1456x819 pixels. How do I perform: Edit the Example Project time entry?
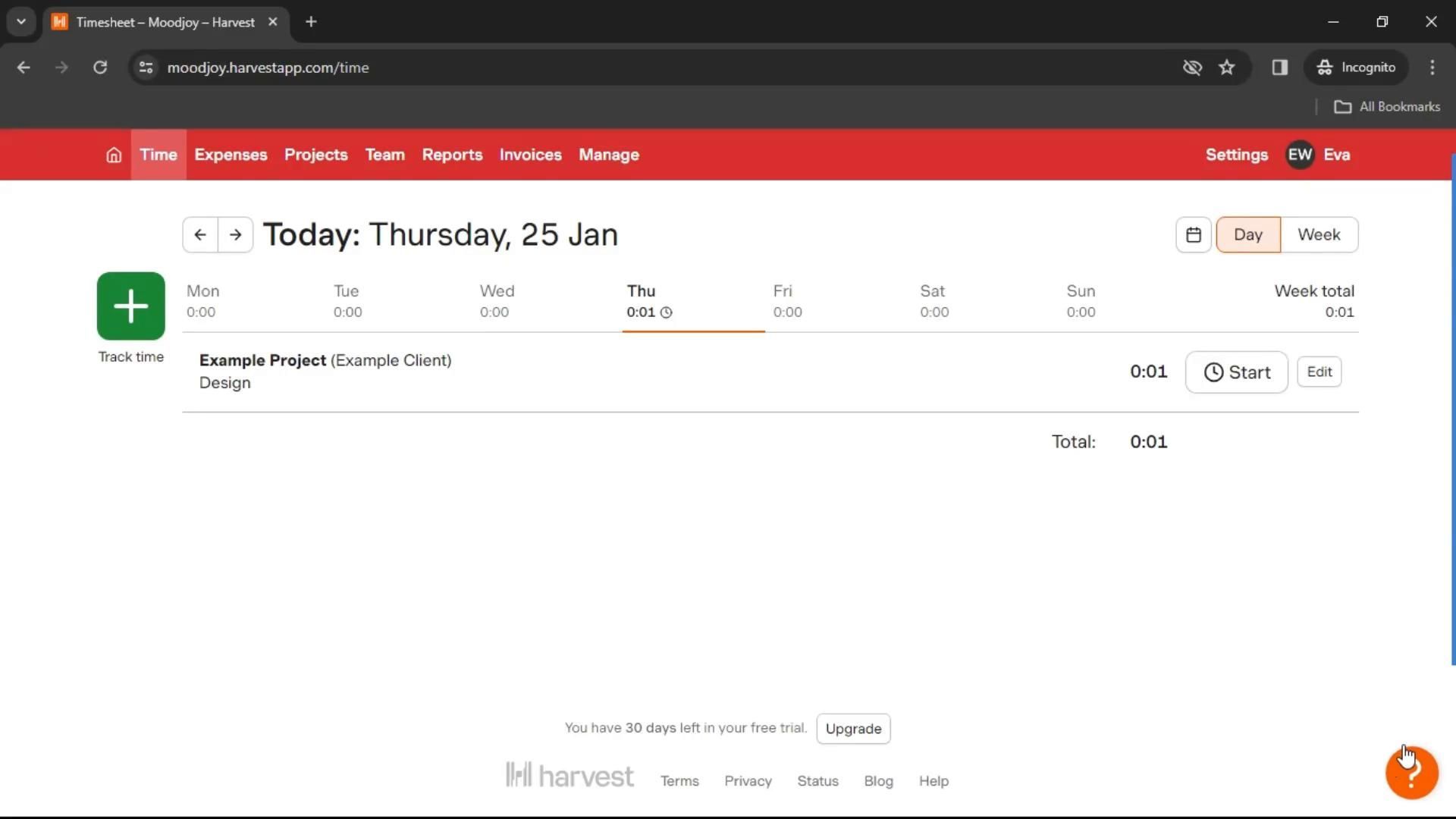pos(1319,372)
